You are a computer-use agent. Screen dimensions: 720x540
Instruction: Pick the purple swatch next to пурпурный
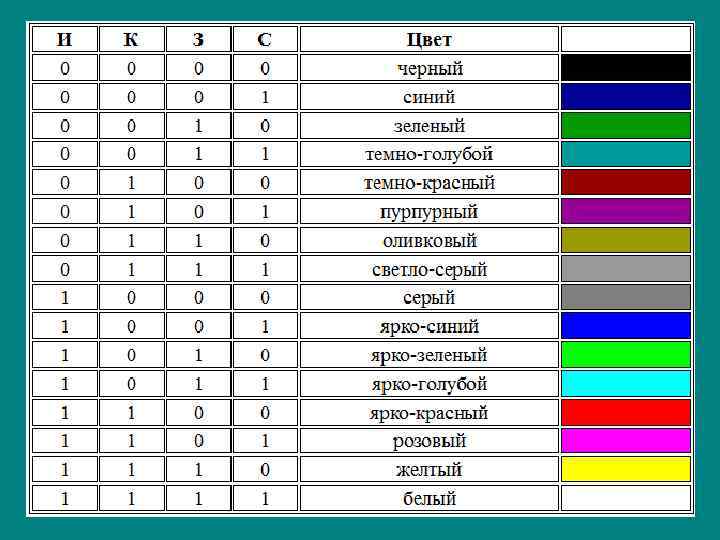(626, 211)
